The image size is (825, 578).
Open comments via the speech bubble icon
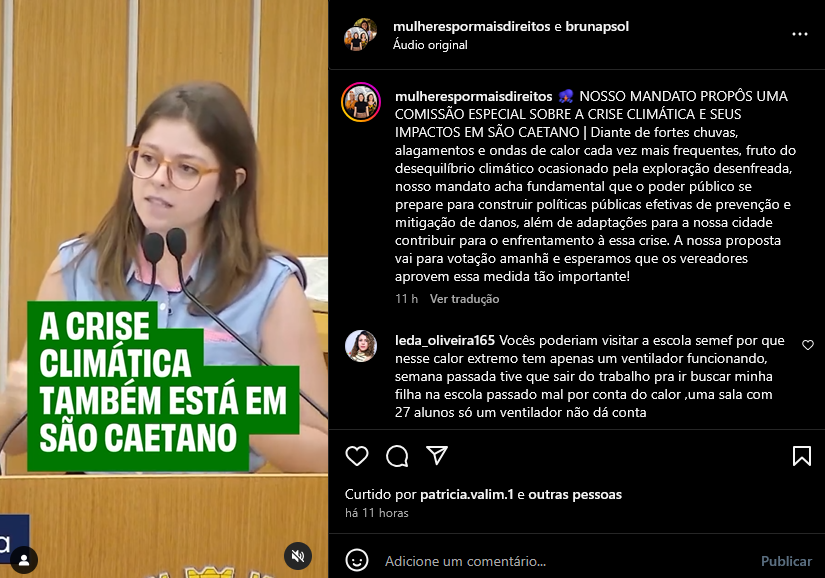click(x=397, y=455)
